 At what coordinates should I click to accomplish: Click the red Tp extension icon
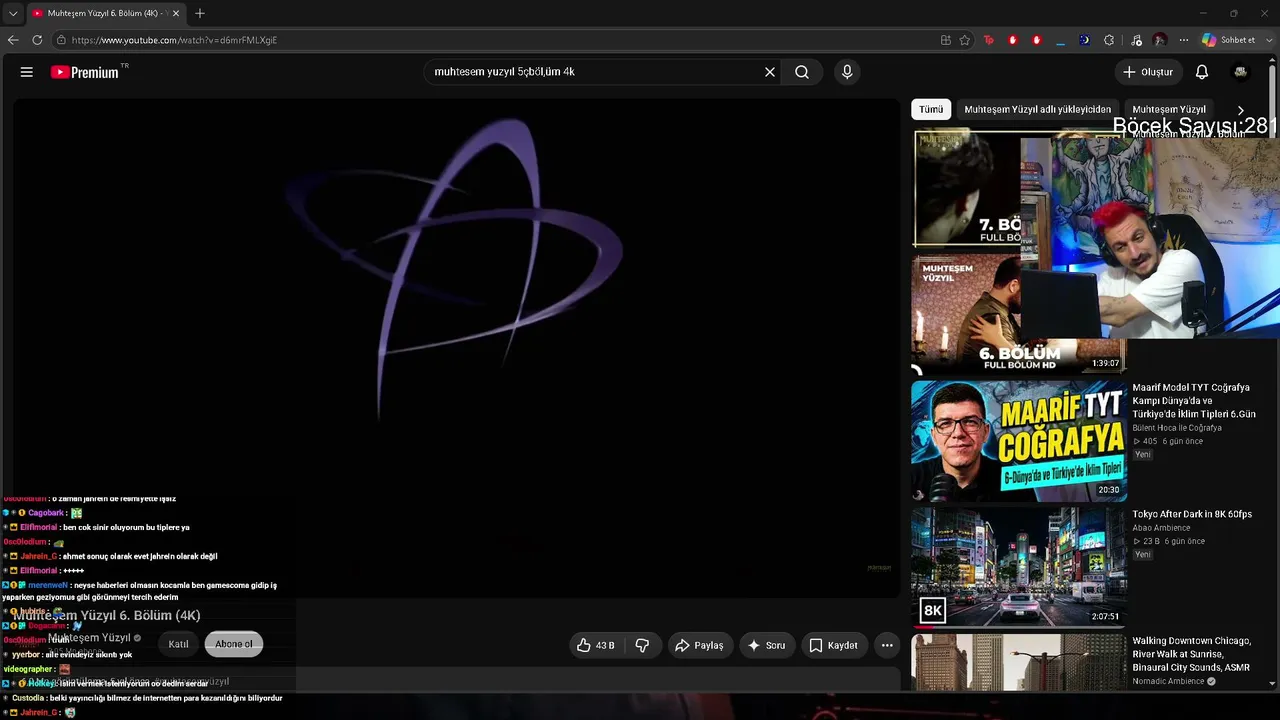pos(989,40)
